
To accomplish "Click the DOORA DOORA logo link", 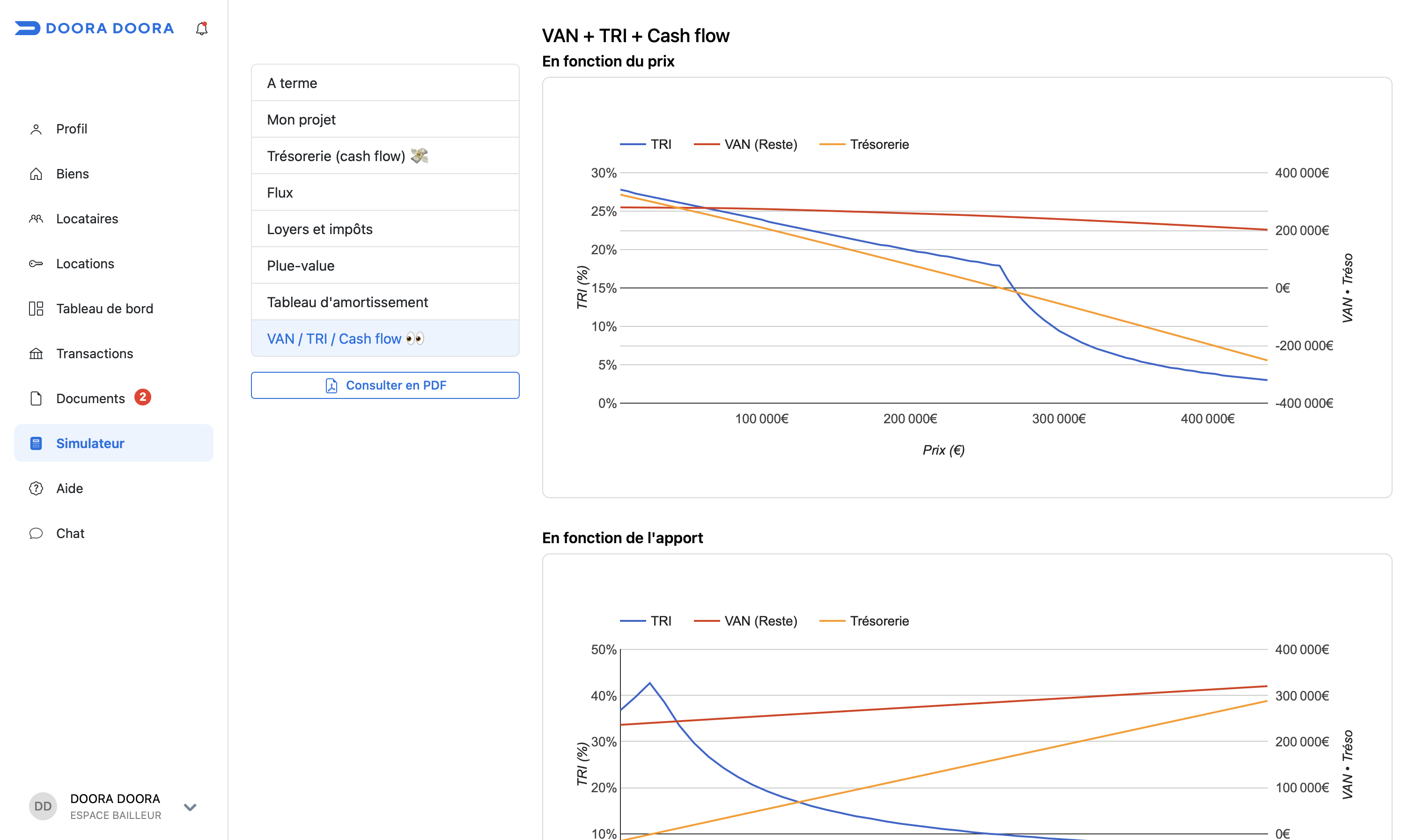I will [x=95, y=28].
